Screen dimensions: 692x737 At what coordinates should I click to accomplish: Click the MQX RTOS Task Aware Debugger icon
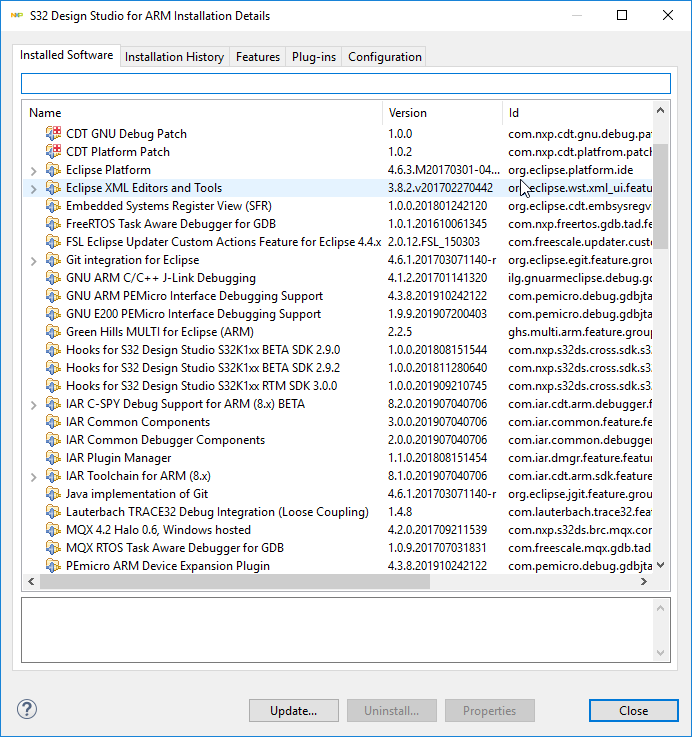click(53, 548)
